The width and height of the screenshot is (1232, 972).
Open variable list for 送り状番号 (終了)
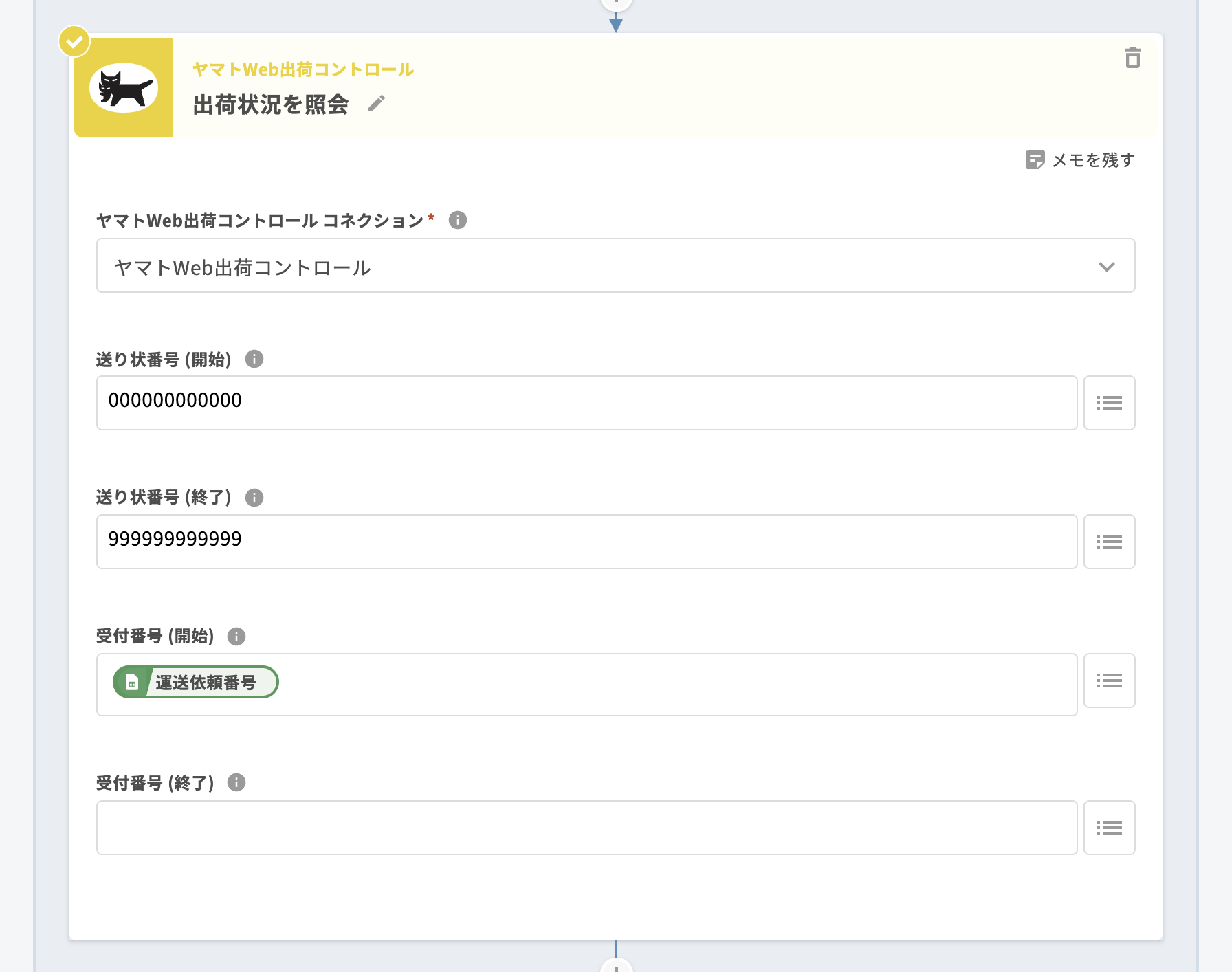pos(1110,542)
